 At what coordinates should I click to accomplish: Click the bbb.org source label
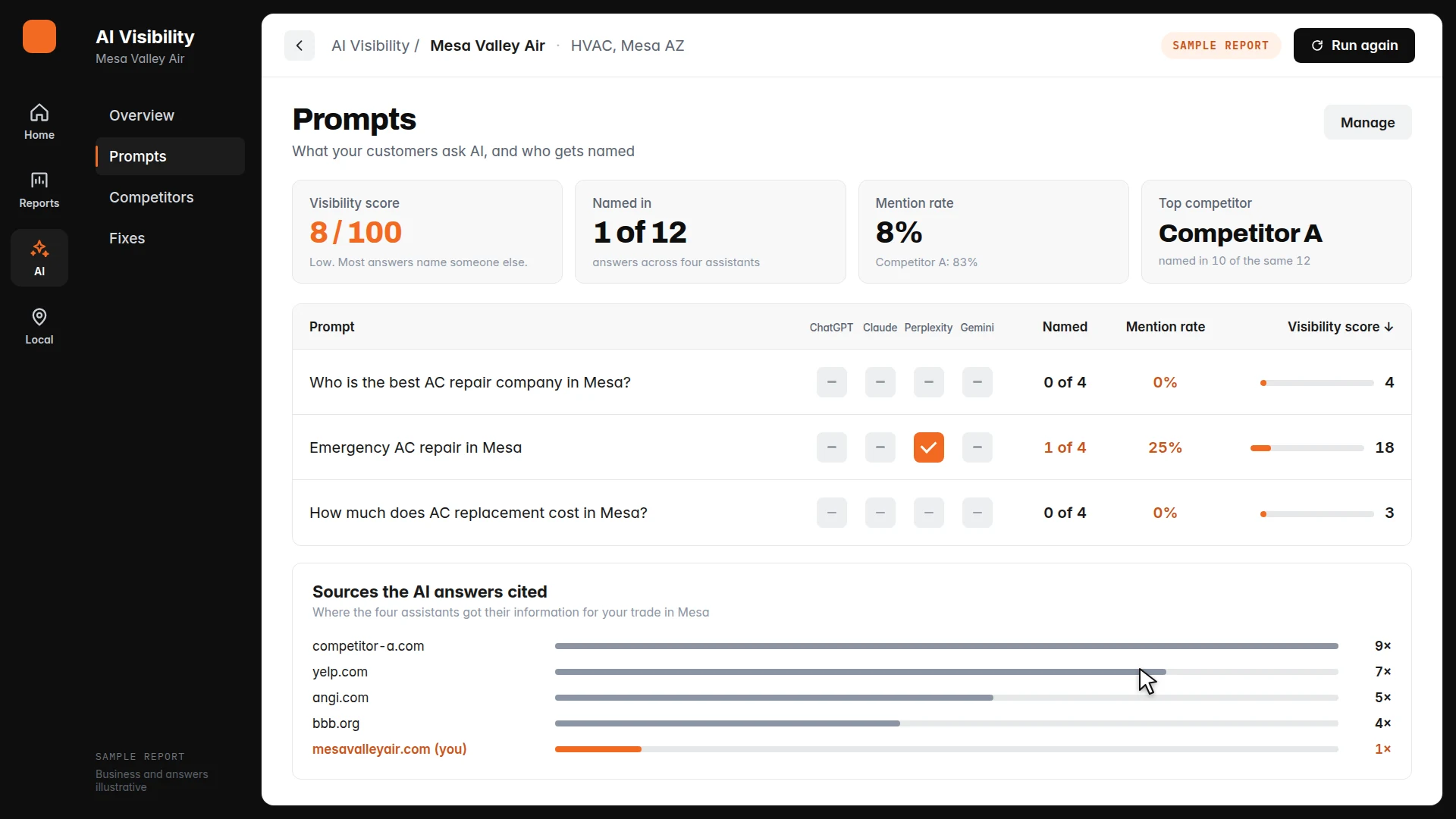[x=336, y=723]
